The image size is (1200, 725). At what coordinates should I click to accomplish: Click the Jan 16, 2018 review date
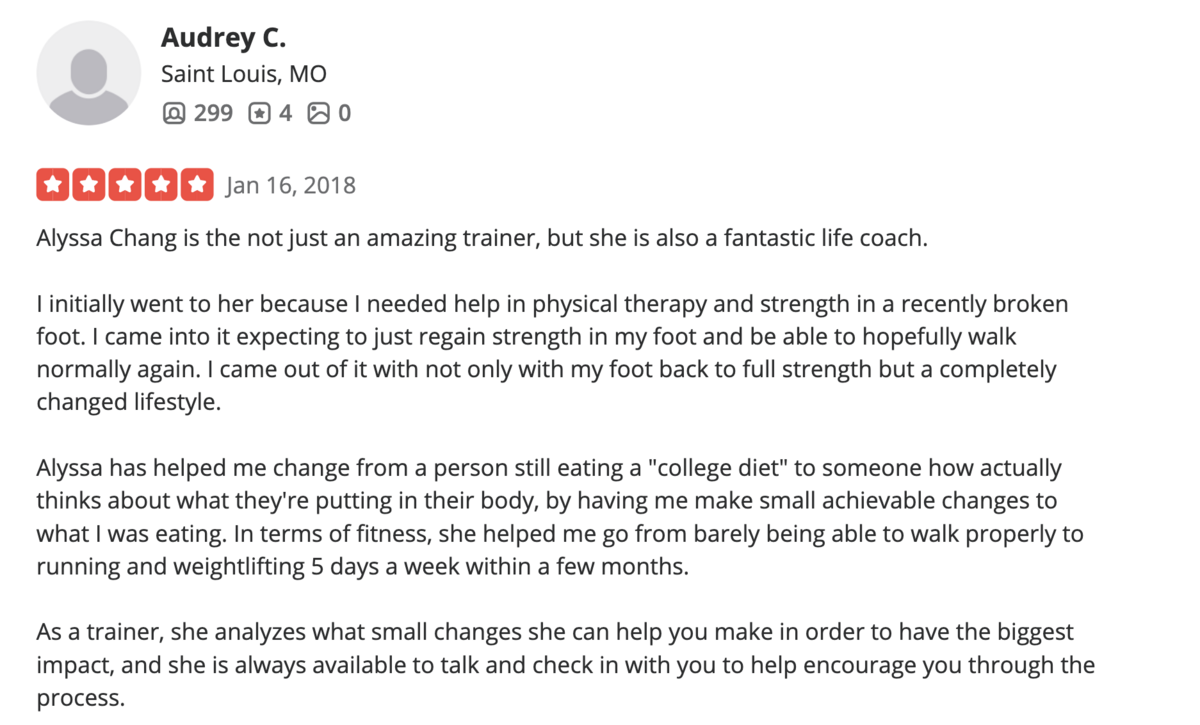click(x=291, y=186)
